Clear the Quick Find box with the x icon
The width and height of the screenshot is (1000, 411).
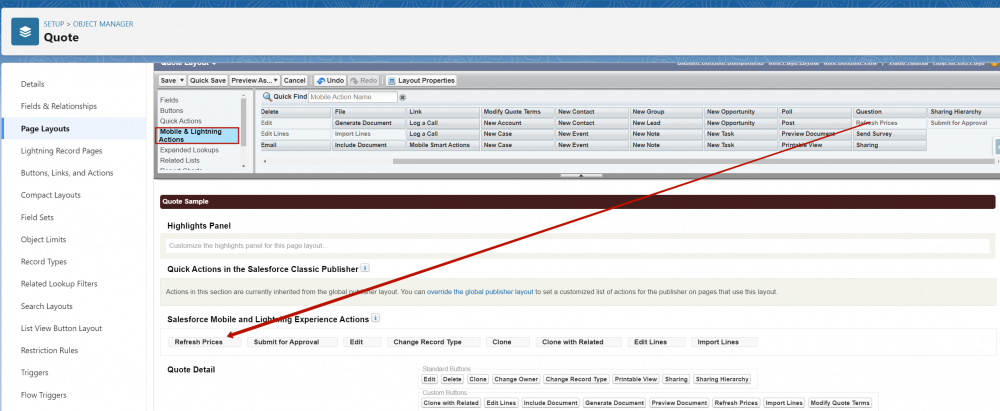tap(402, 98)
